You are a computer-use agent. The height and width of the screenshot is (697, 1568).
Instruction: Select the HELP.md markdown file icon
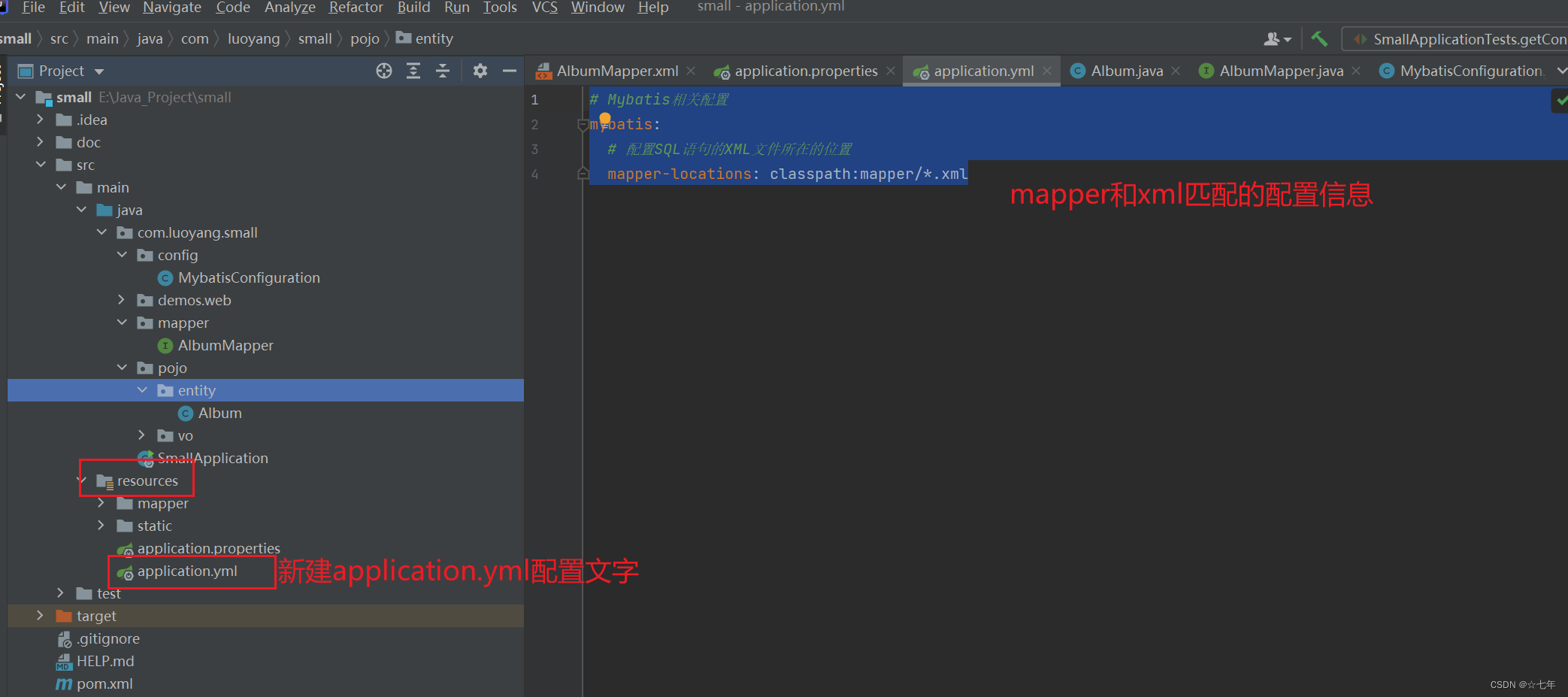[x=64, y=662]
